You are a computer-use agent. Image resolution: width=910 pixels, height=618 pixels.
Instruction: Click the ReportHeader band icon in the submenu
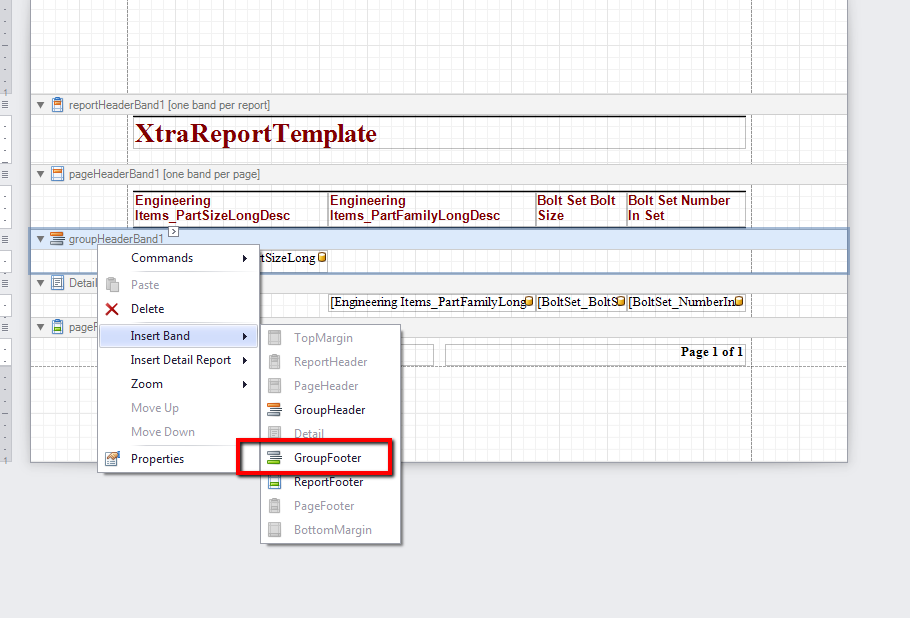tap(275, 361)
